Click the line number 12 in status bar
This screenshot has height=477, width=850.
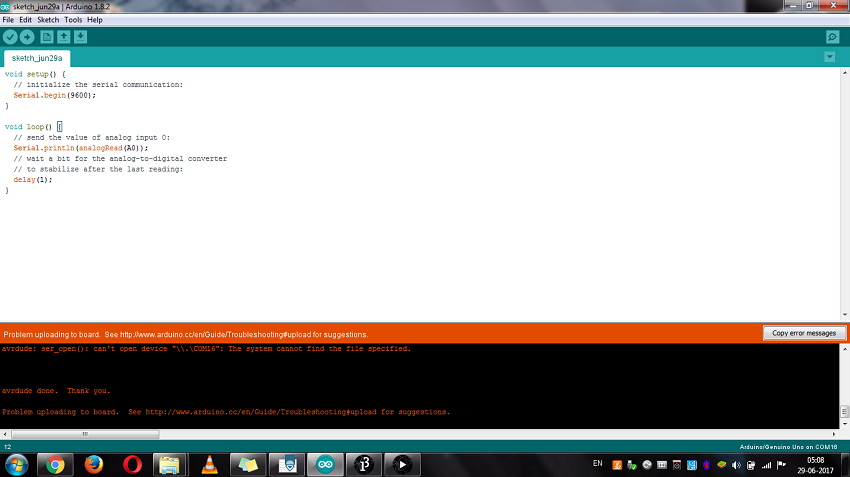pos(8,447)
